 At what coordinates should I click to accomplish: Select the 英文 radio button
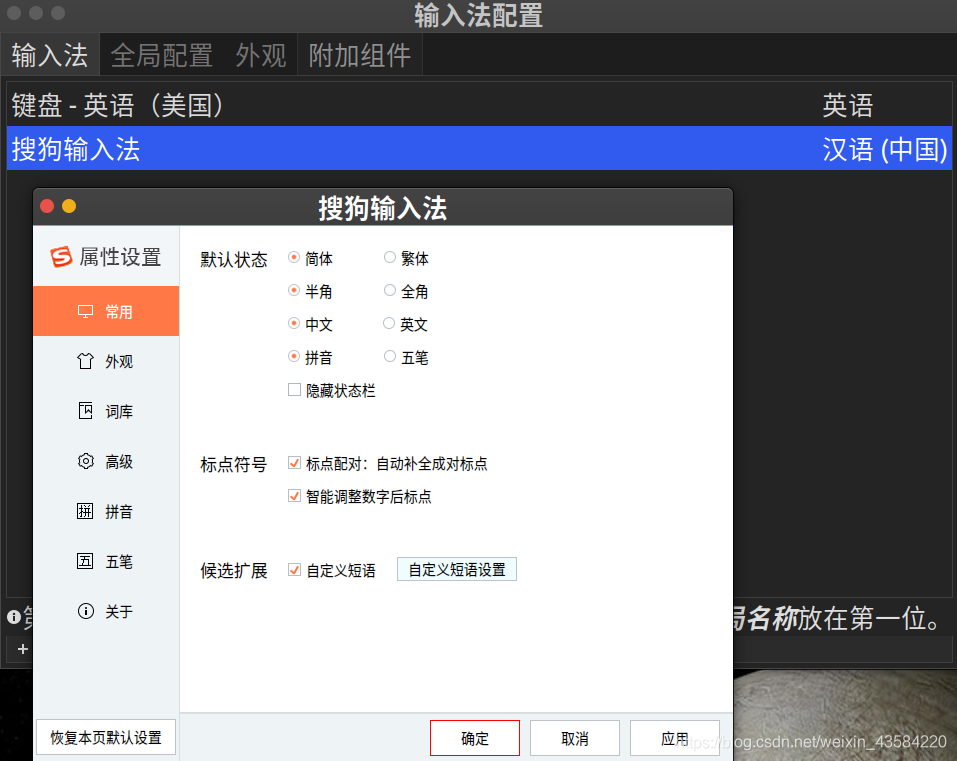click(x=389, y=323)
